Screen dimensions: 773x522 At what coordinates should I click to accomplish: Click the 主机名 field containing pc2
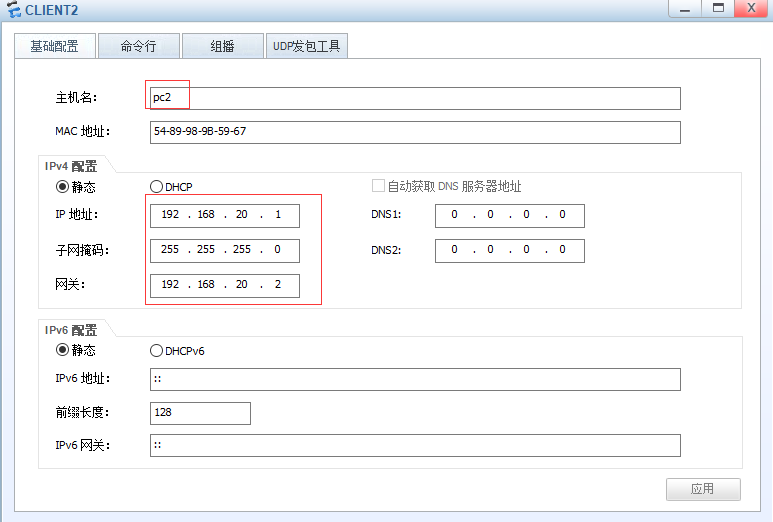tap(415, 98)
